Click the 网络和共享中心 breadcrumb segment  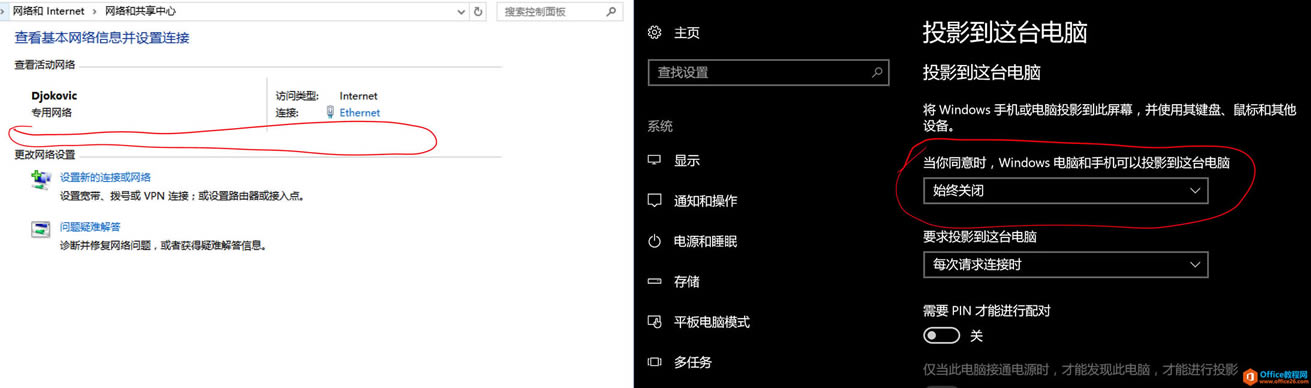[x=141, y=11]
